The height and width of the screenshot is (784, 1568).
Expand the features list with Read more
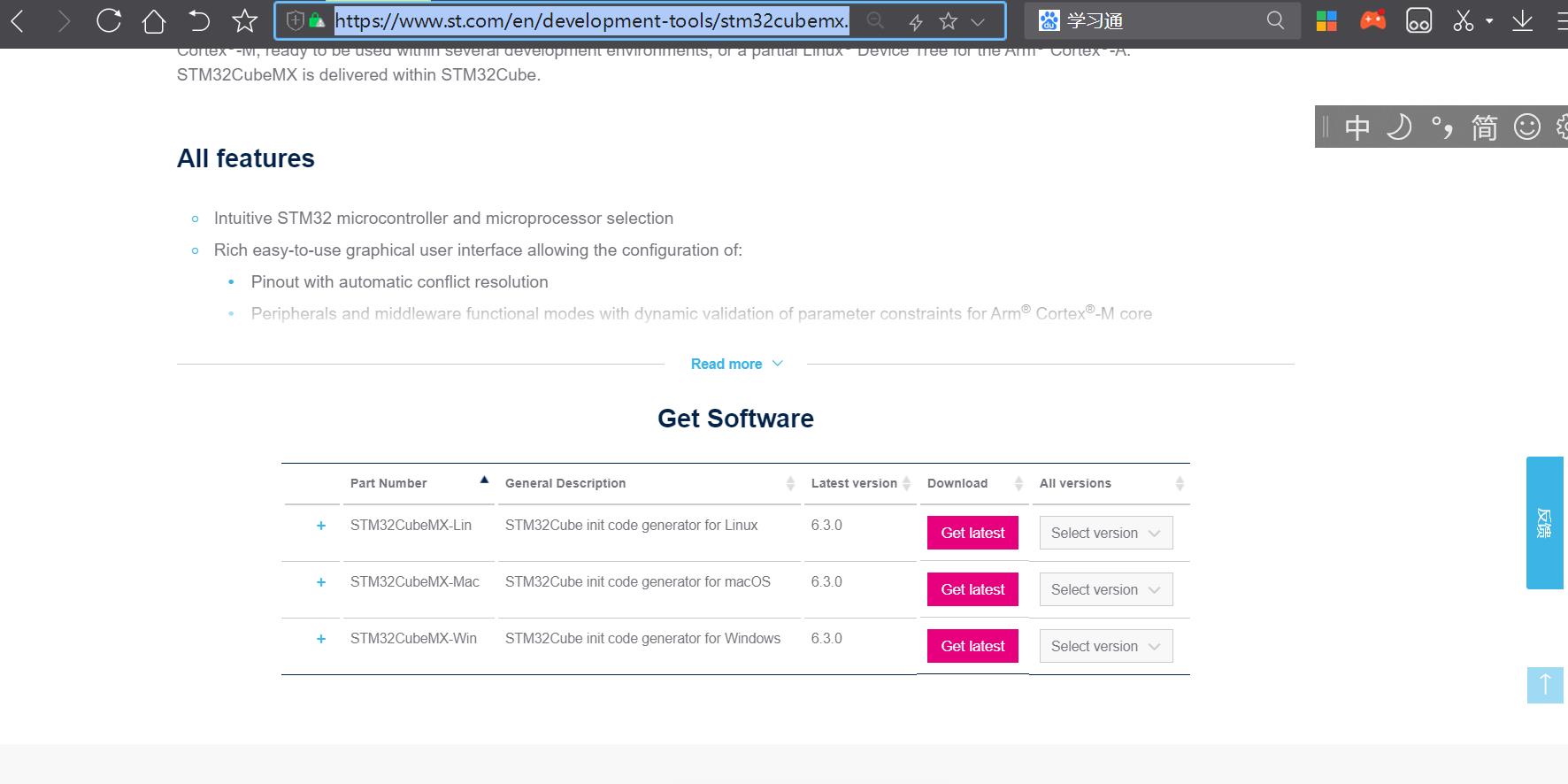(x=736, y=364)
